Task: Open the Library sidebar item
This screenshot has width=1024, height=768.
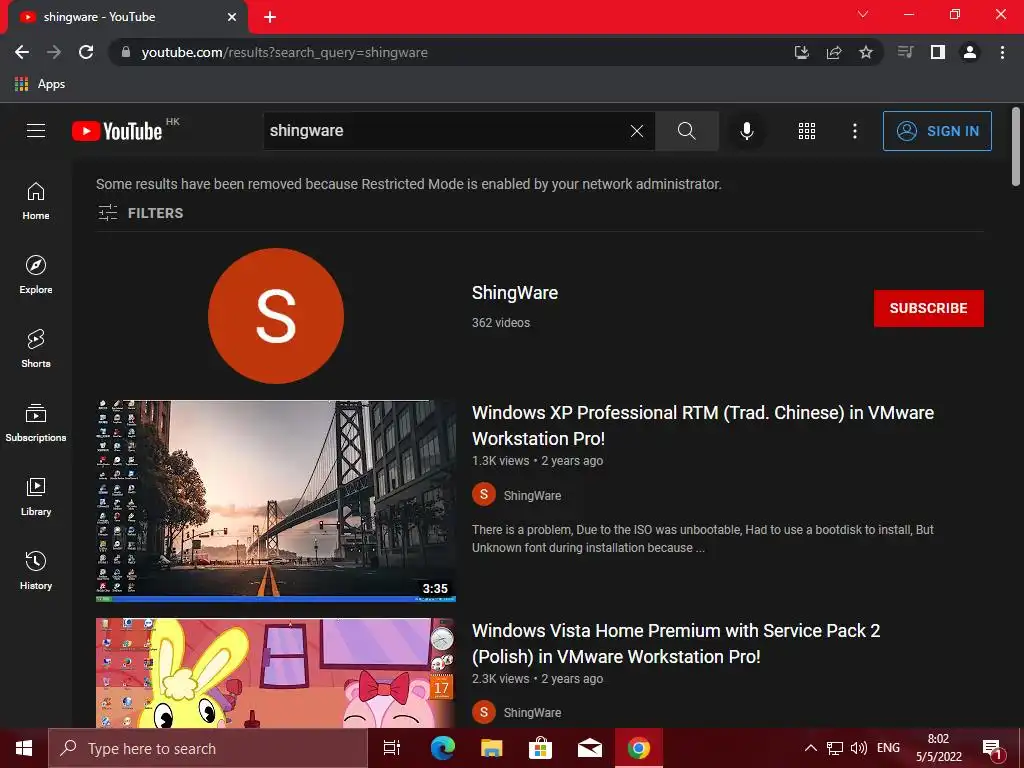Action: pos(36,497)
